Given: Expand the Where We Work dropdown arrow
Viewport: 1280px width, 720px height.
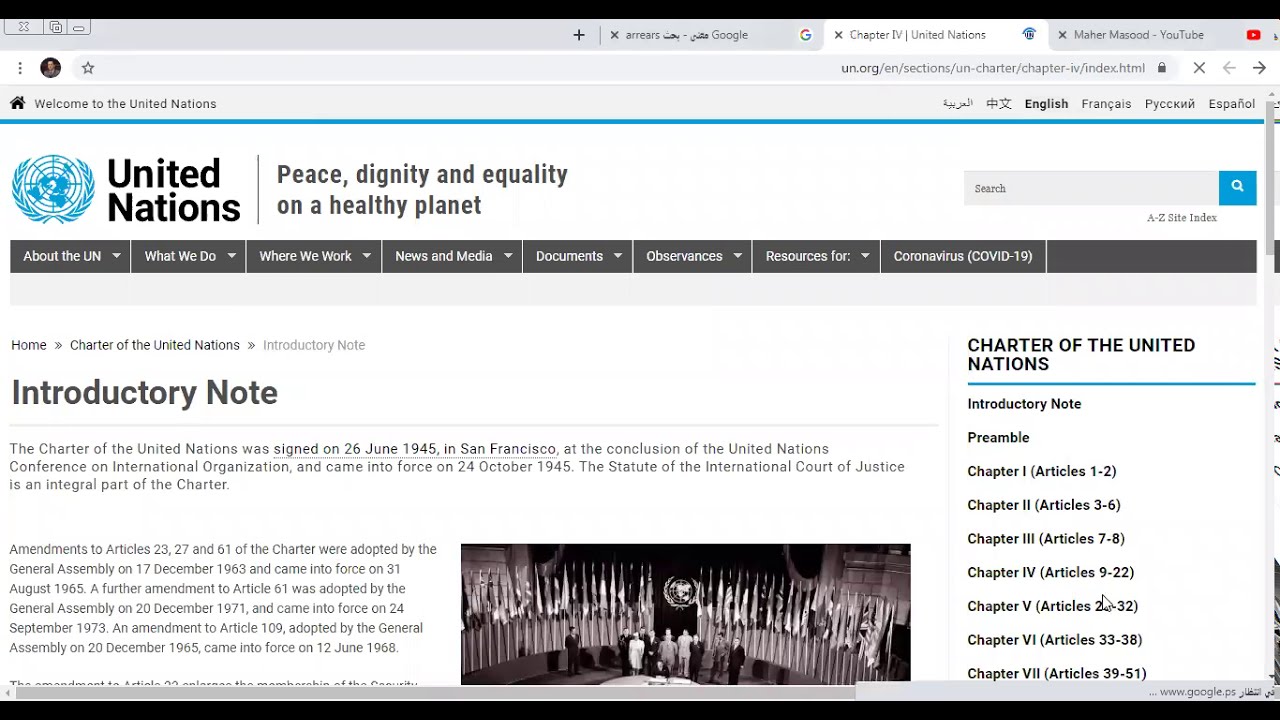Looking at the screenshot, I should coord(366,256).
